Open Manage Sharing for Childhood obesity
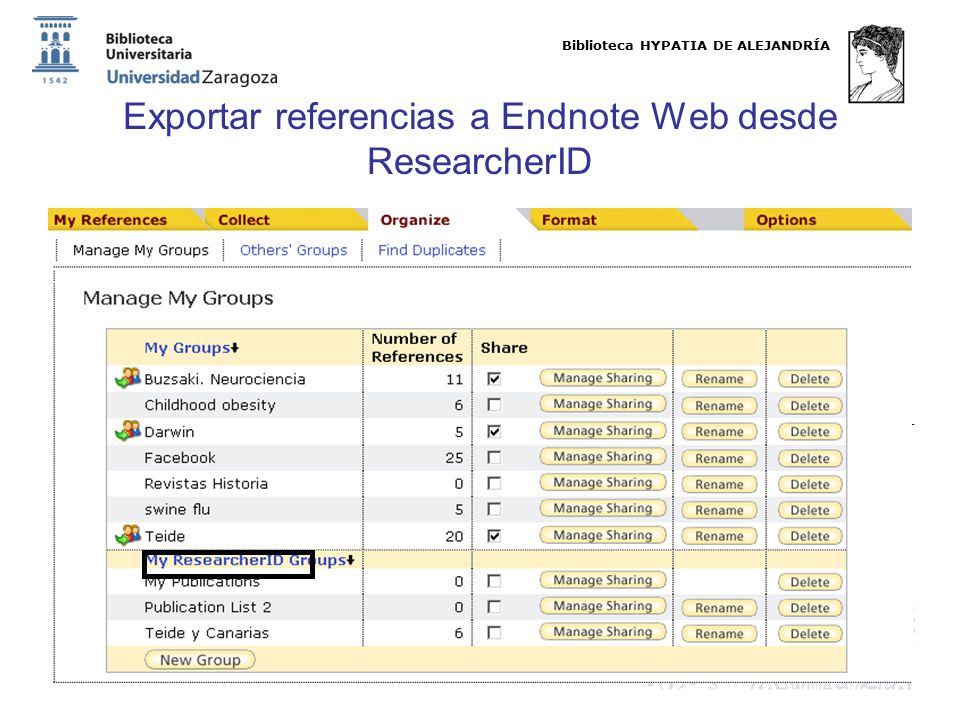 tap(603, 403)
